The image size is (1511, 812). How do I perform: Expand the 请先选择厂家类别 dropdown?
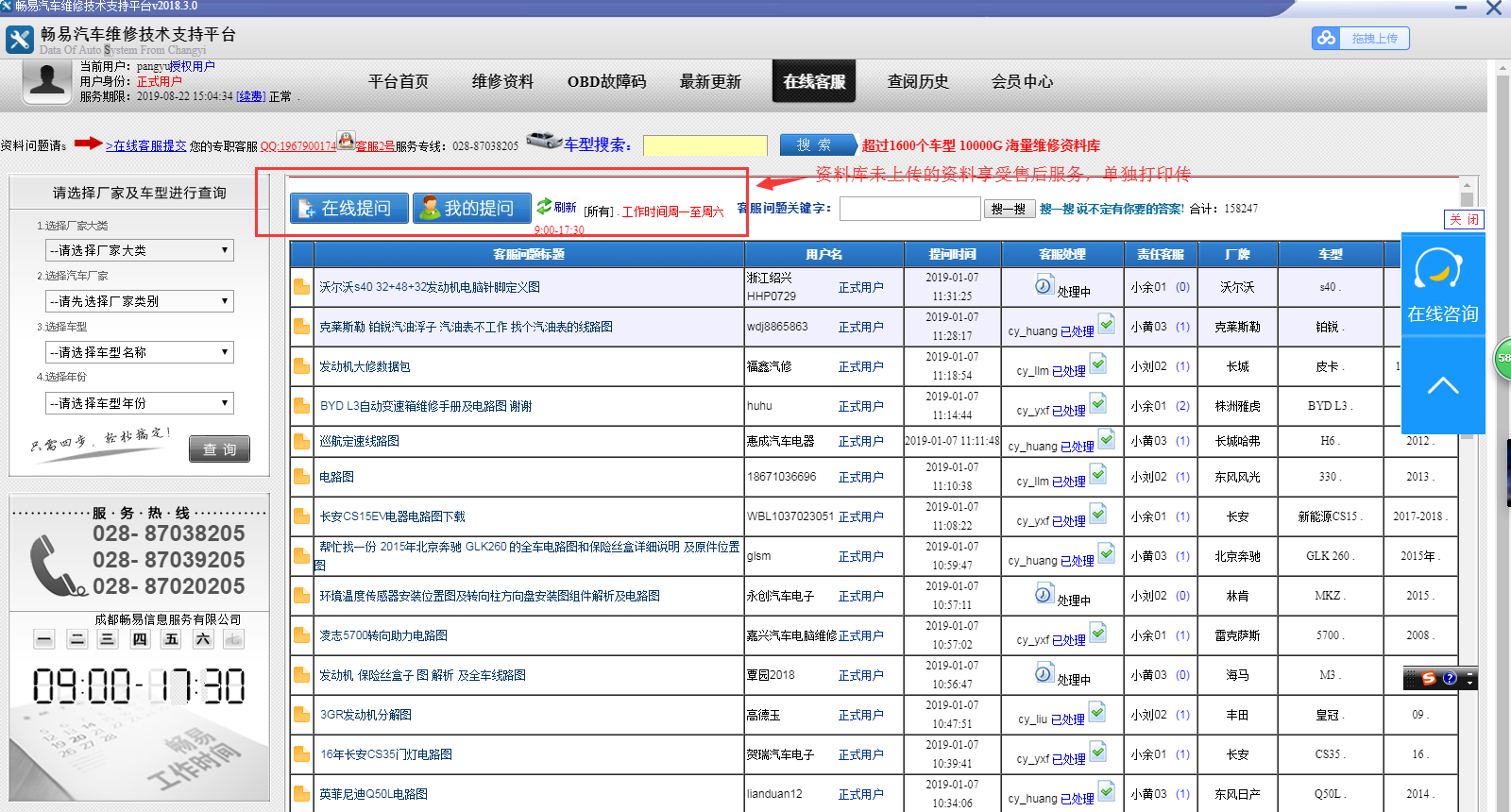click(140, 301)
